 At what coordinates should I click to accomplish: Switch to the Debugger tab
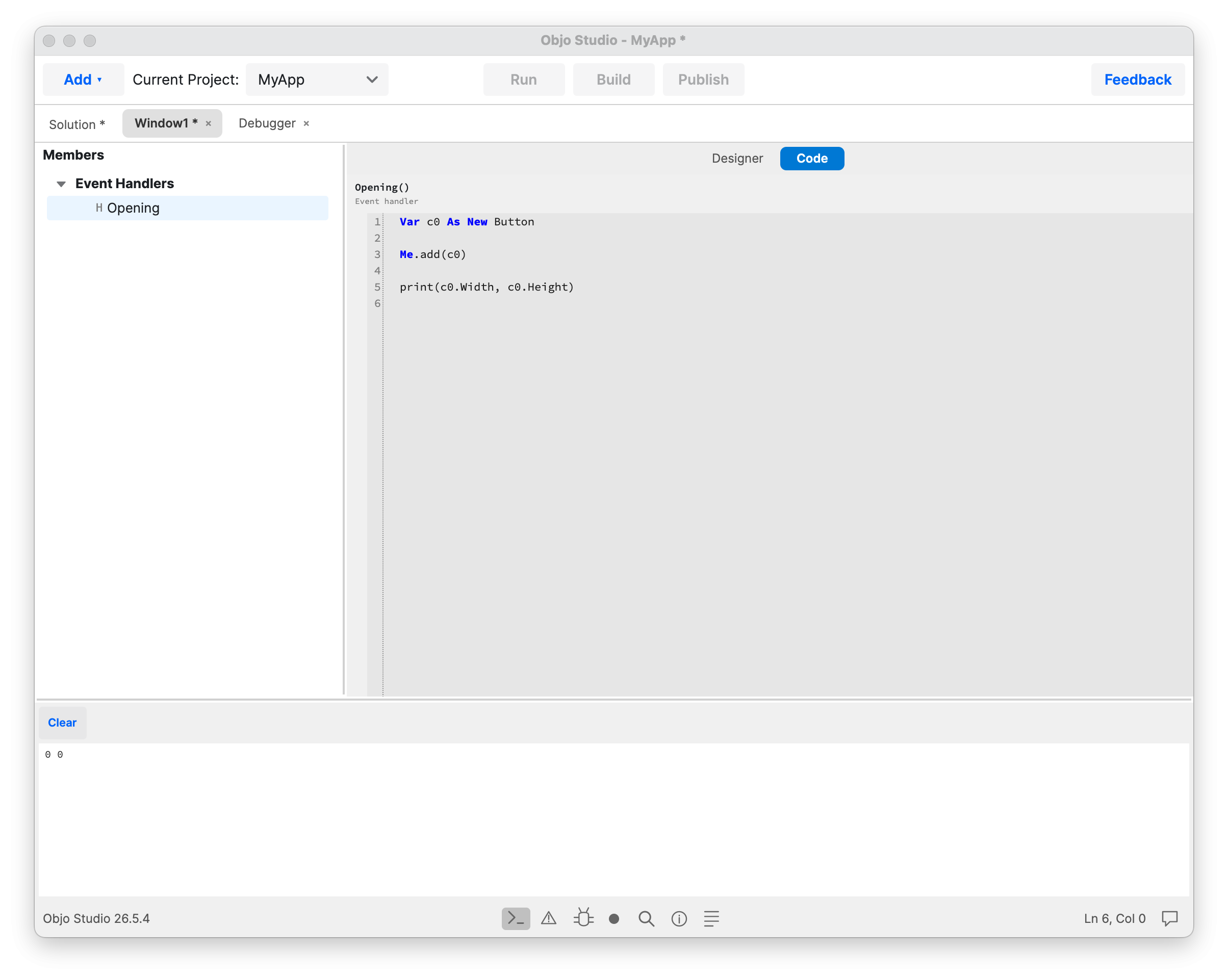click(x=267, y=123)
